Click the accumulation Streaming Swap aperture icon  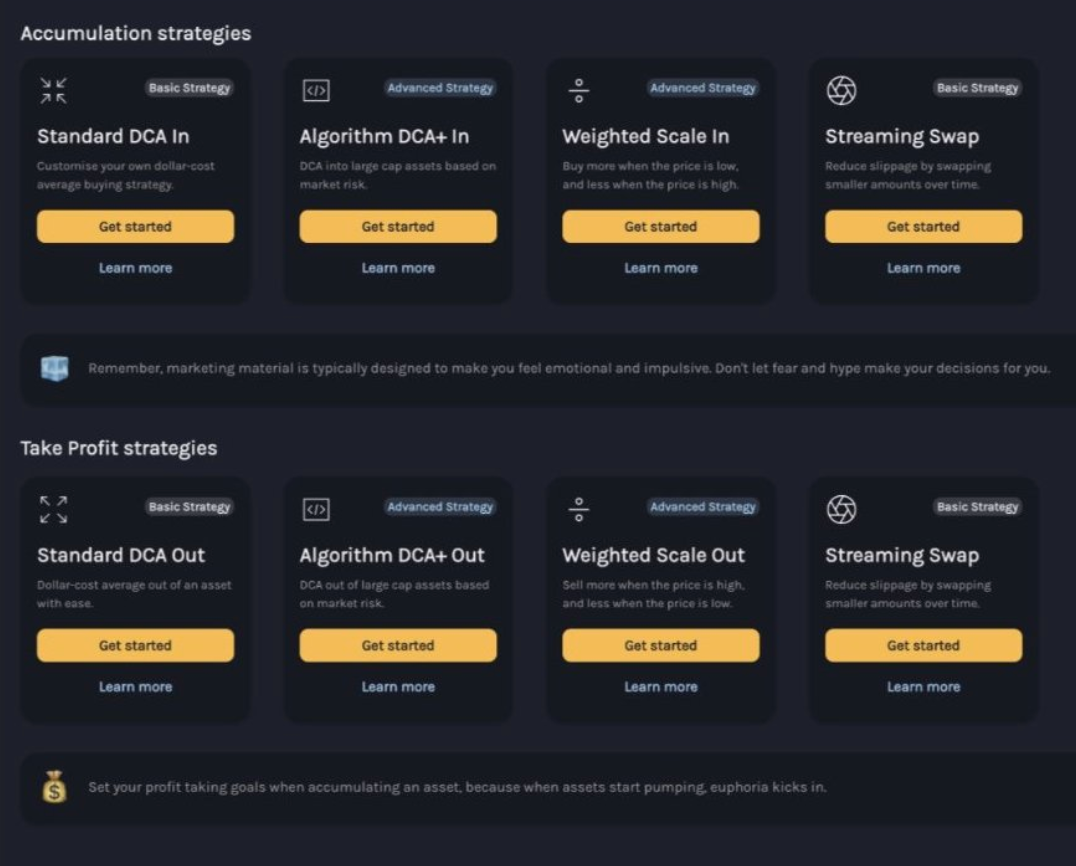[841, 91]
